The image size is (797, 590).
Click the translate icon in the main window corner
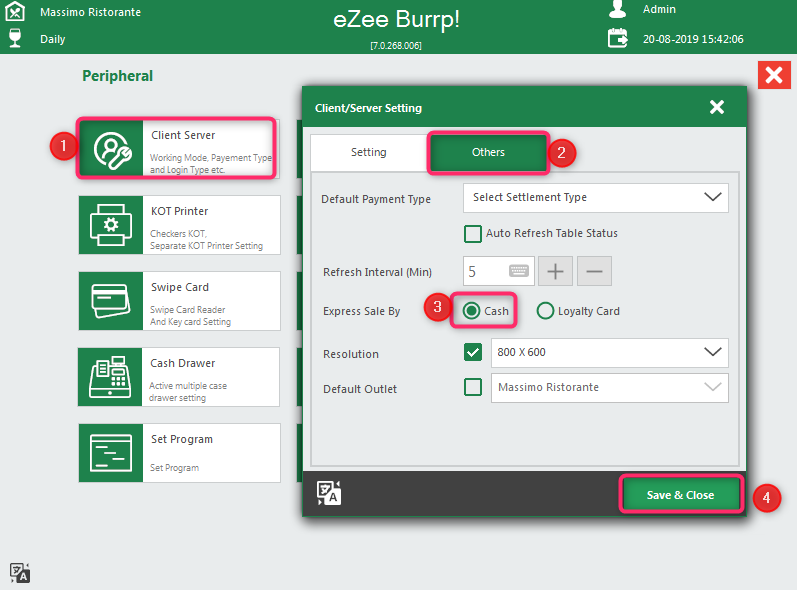(20, 573)
